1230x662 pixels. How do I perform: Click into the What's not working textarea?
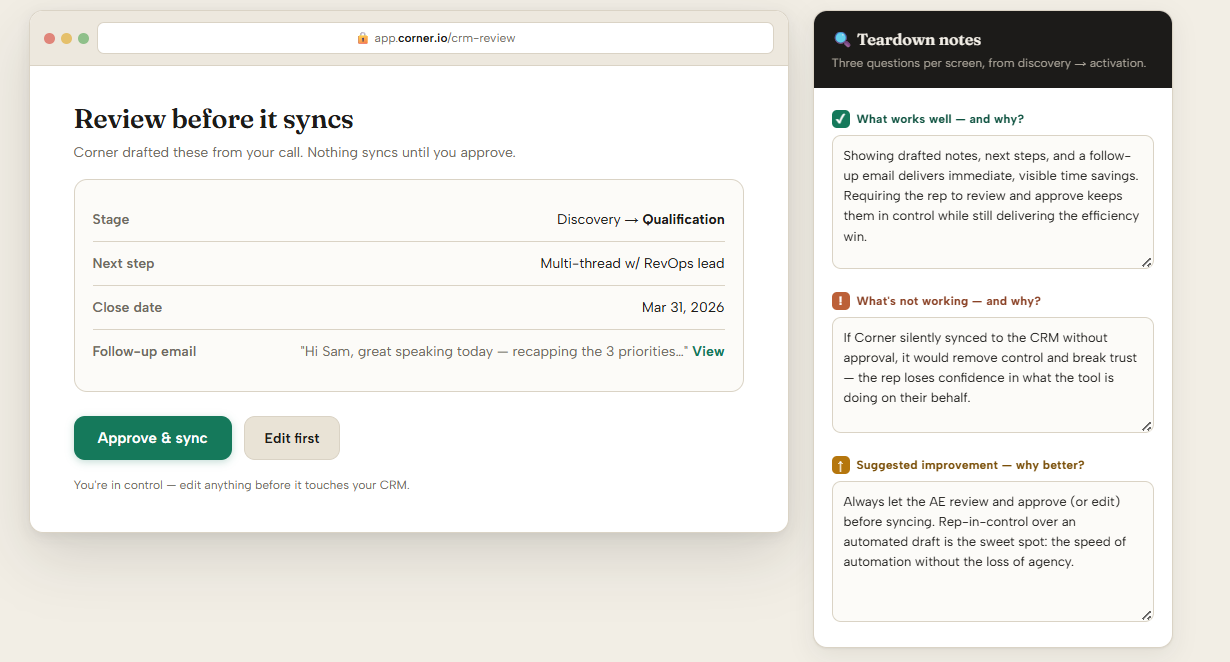(993, 375)
